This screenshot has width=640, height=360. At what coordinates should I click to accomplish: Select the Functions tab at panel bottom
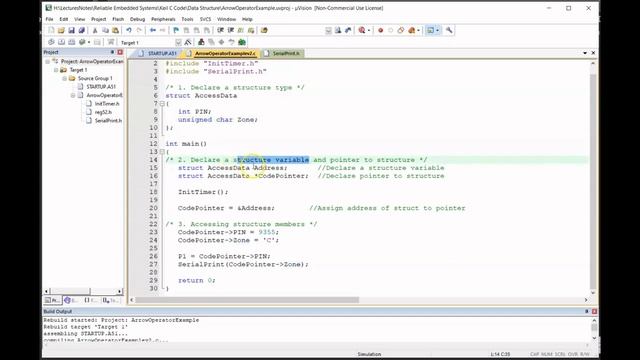tap(91, 300)
